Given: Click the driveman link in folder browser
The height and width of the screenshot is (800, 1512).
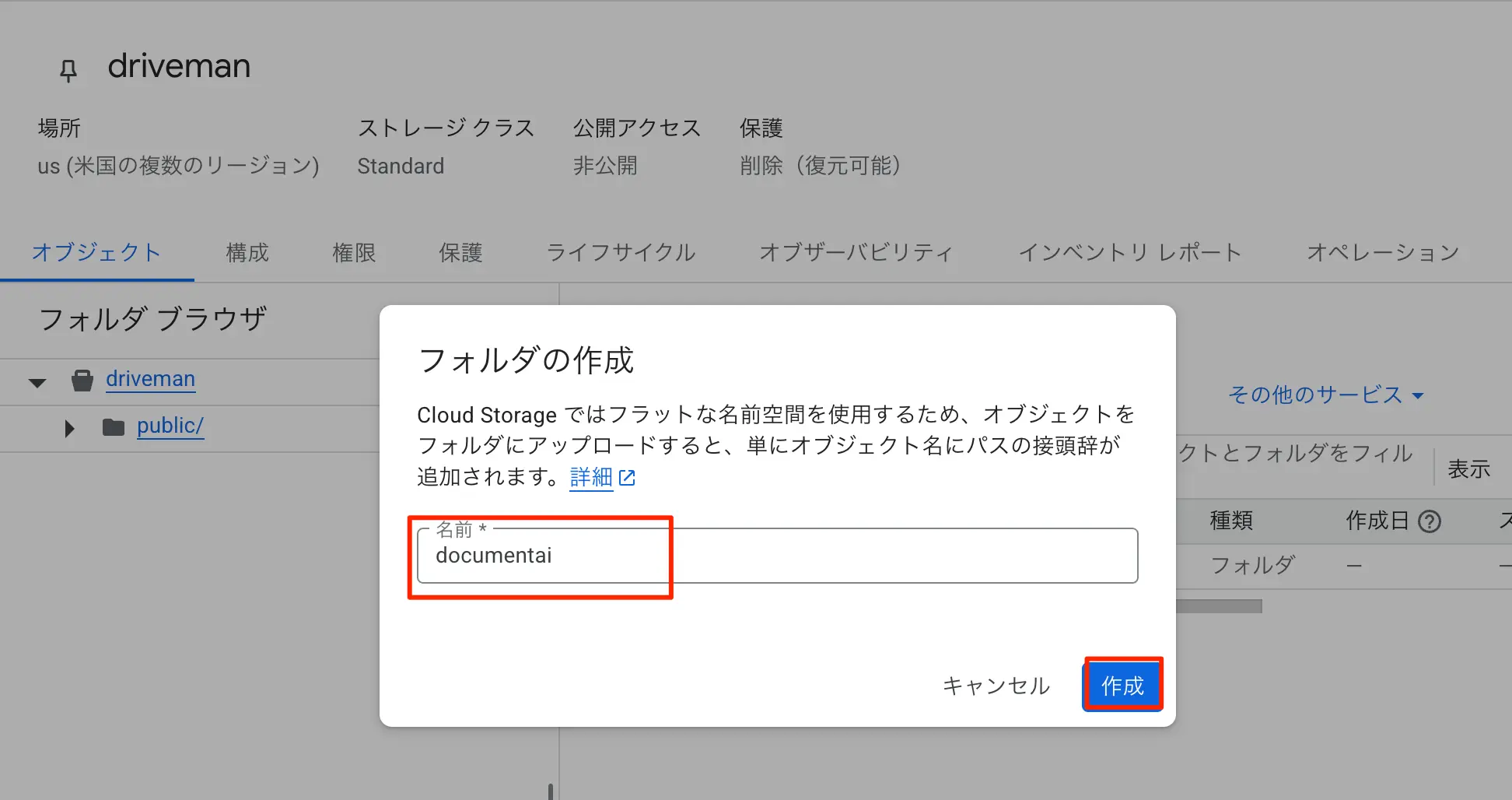Looking at the screenshot, I should tap(150, 379).
